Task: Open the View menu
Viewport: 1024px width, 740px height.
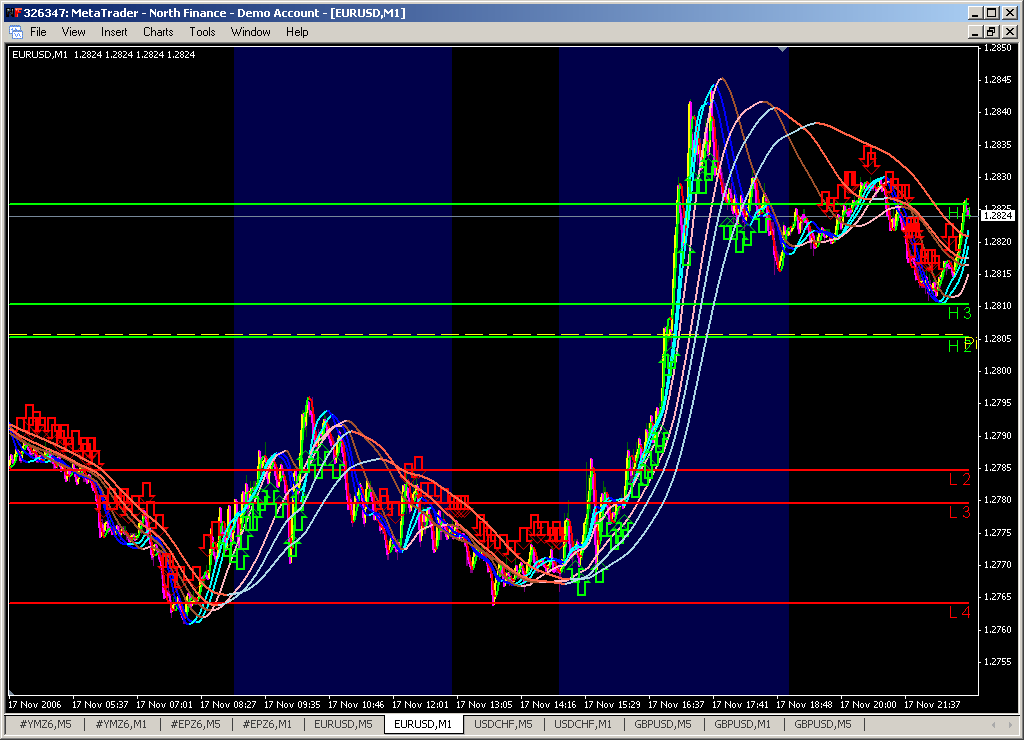Action: coord(74,32)
